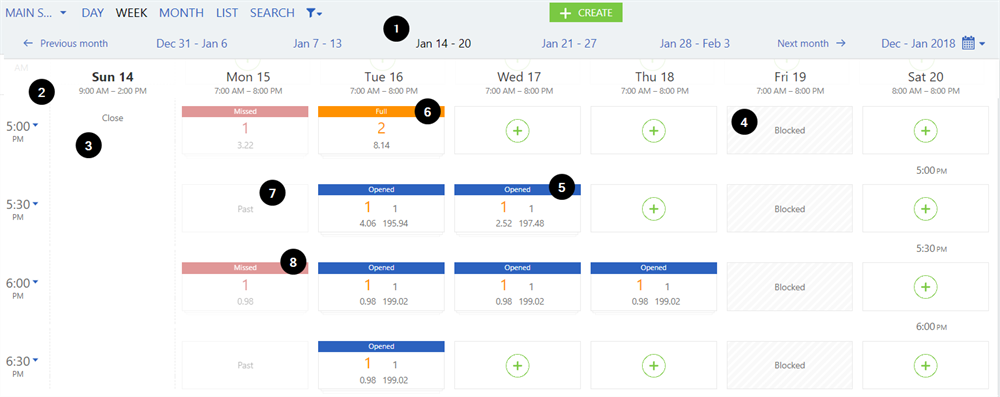Click plus icon in Sat 20 5:30 slot
The width and height of the screenshot is (1000, 397).
(x=925, y=209)
